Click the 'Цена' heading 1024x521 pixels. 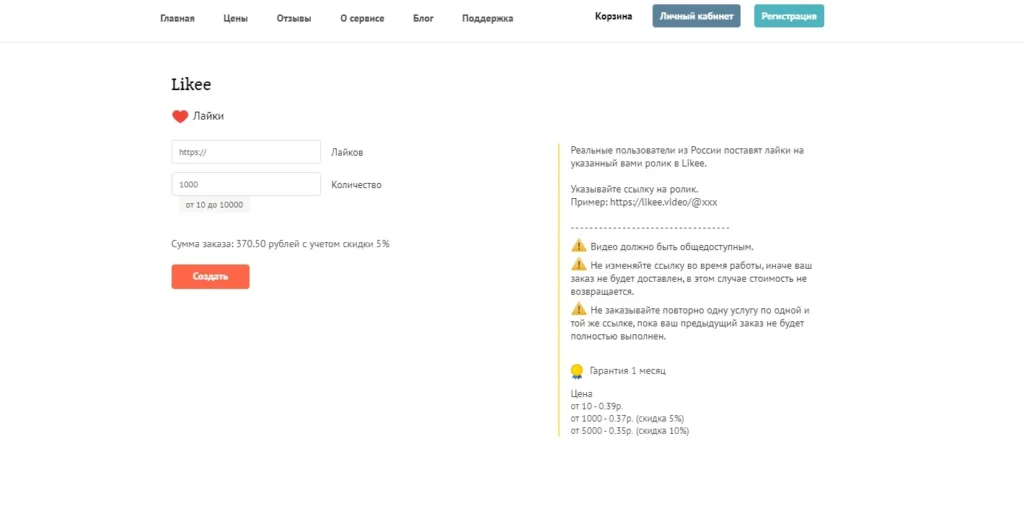pos(581,394)
